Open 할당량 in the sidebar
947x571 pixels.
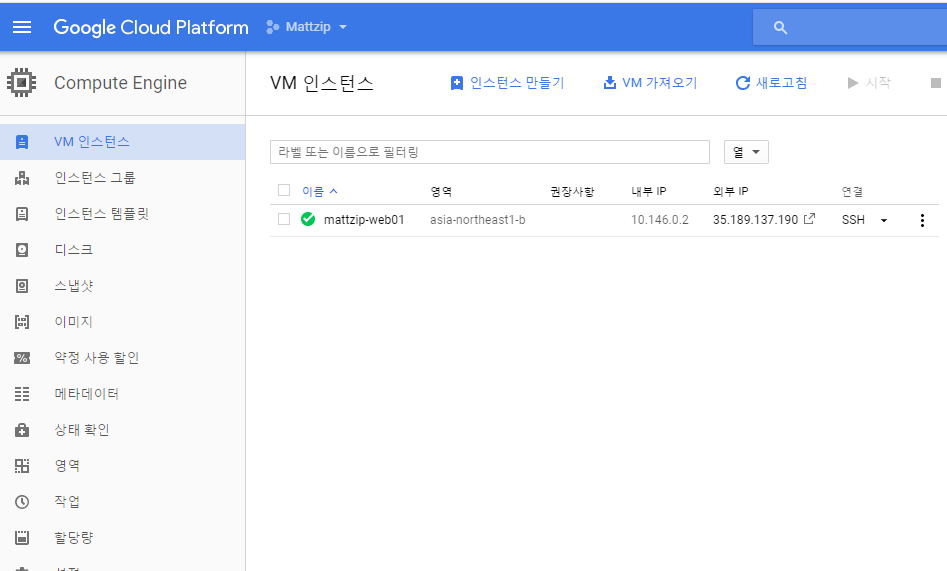pos(123,538)
